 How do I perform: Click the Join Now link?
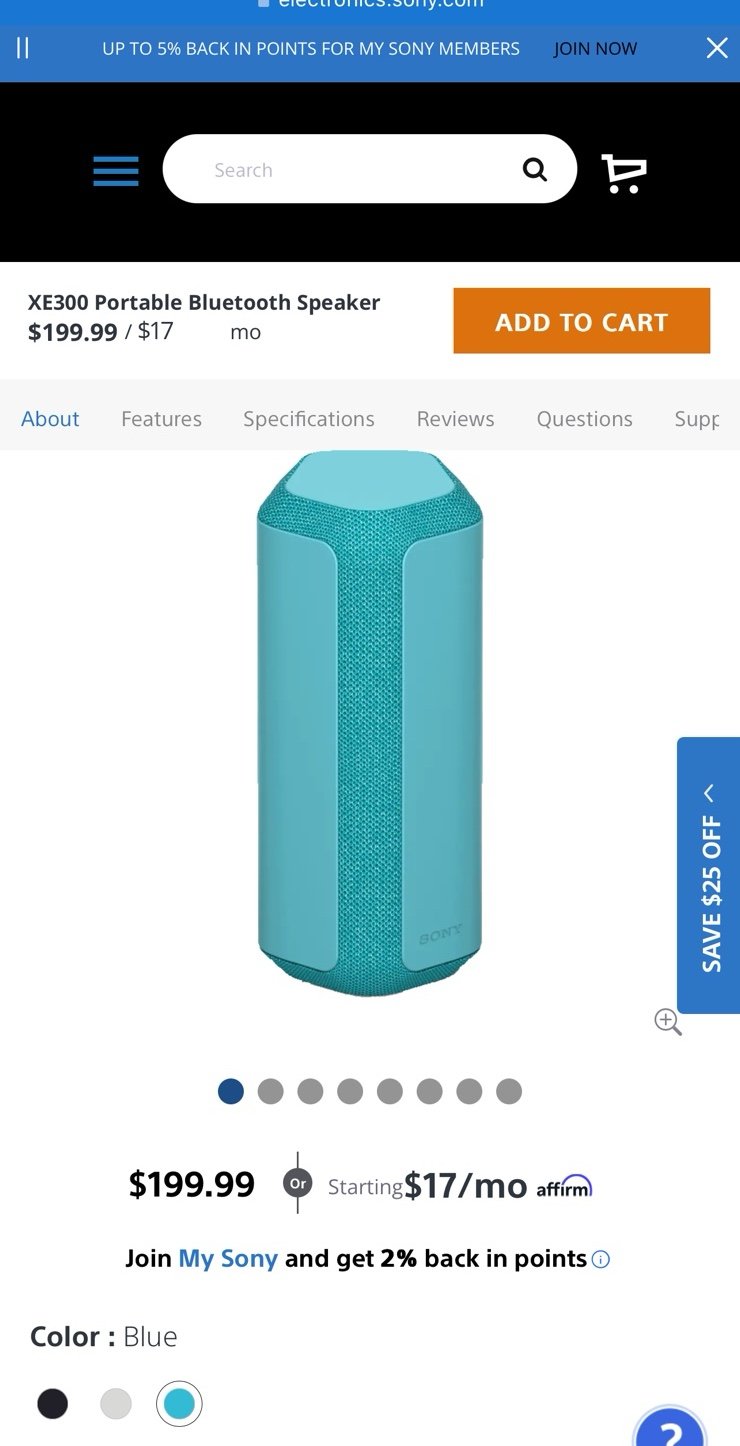(x=595, y=48)
